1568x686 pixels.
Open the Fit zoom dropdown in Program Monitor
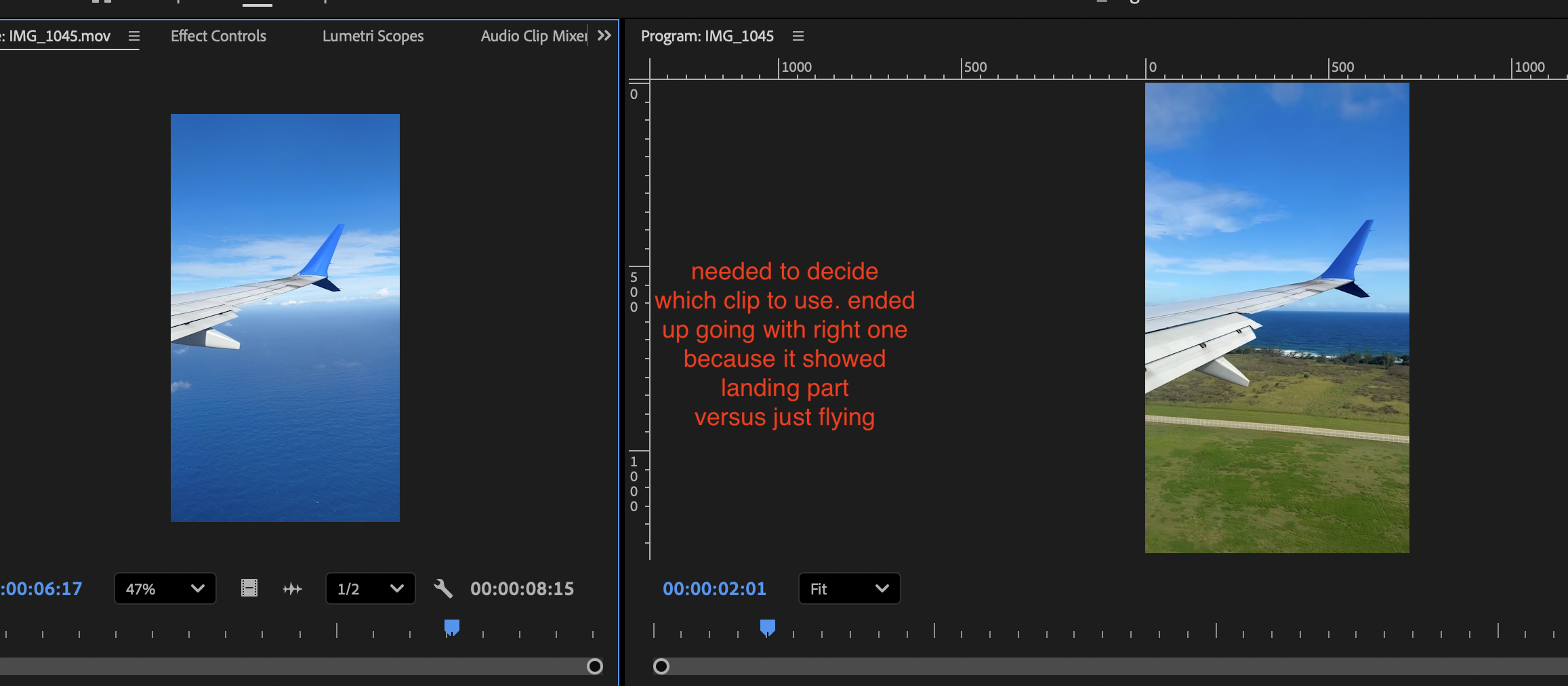tap(848, 588)
